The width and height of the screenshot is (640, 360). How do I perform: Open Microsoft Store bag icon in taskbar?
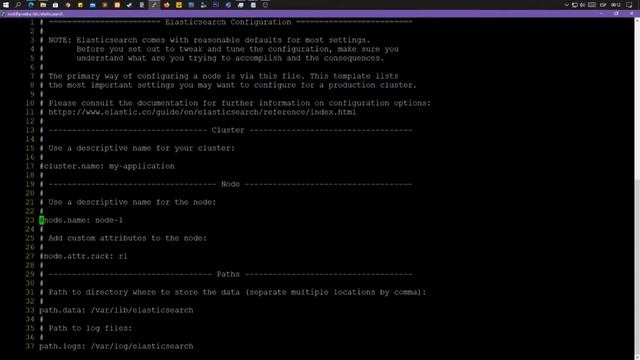(x=56, y=5)
